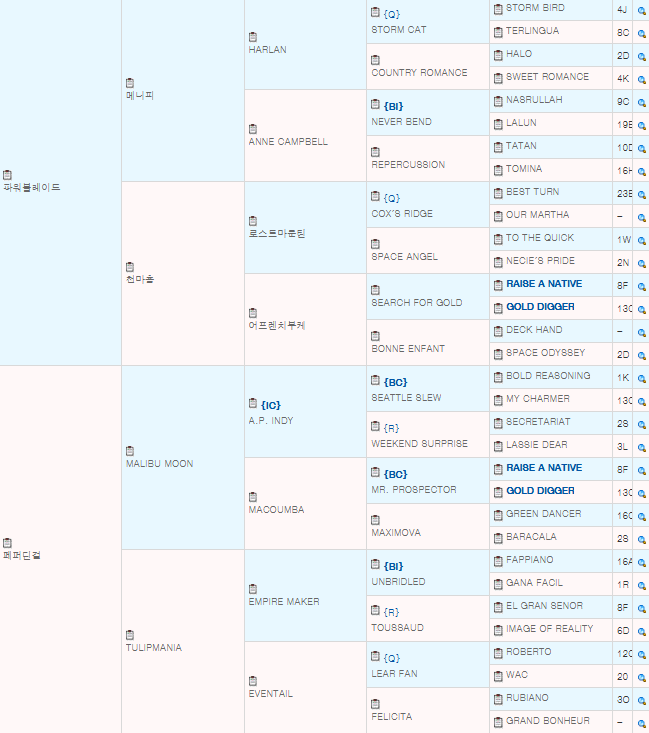This screenshot has width=649, height=733.
Task: Click the clipboard icon above STORM CAT
Action: (x=375, y=13)
